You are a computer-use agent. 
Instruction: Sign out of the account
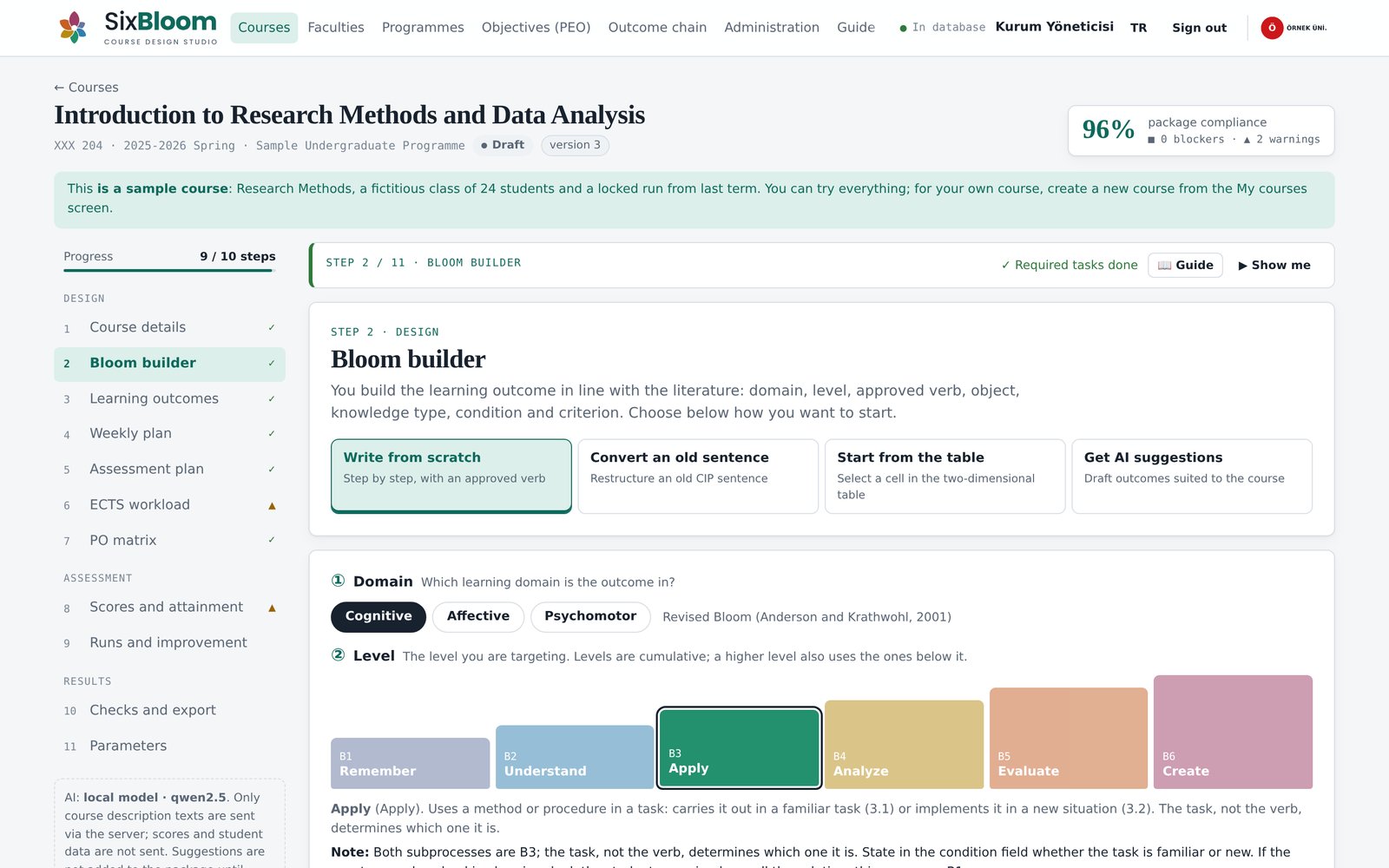coord(1199,28)
